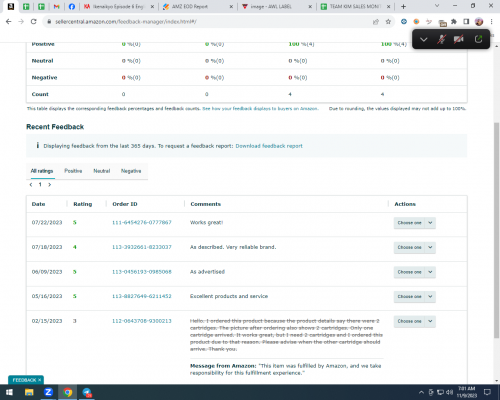Image resolution: width=500 pixels, height=400 pixels.
Task: Open a new browser tab
Action: (x=403, y=6)
